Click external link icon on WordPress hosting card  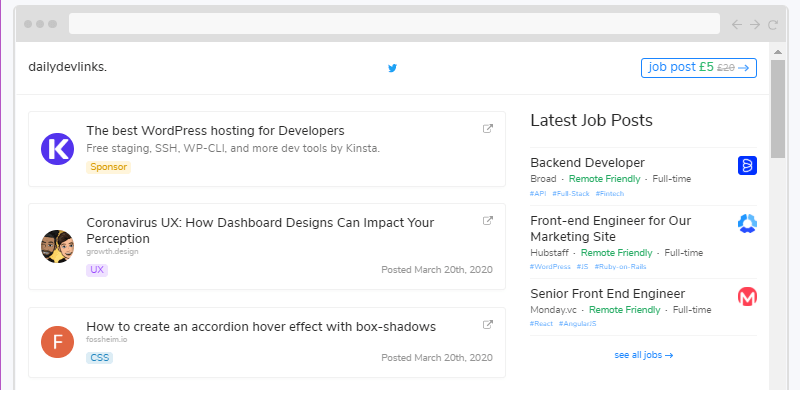(488, 129)
